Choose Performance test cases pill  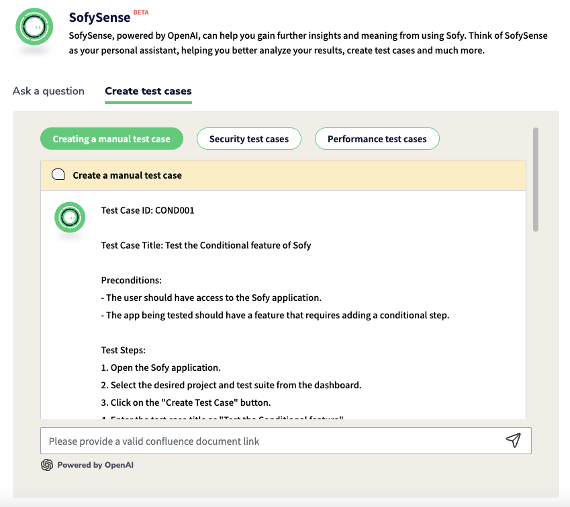(x=377, y=139)
